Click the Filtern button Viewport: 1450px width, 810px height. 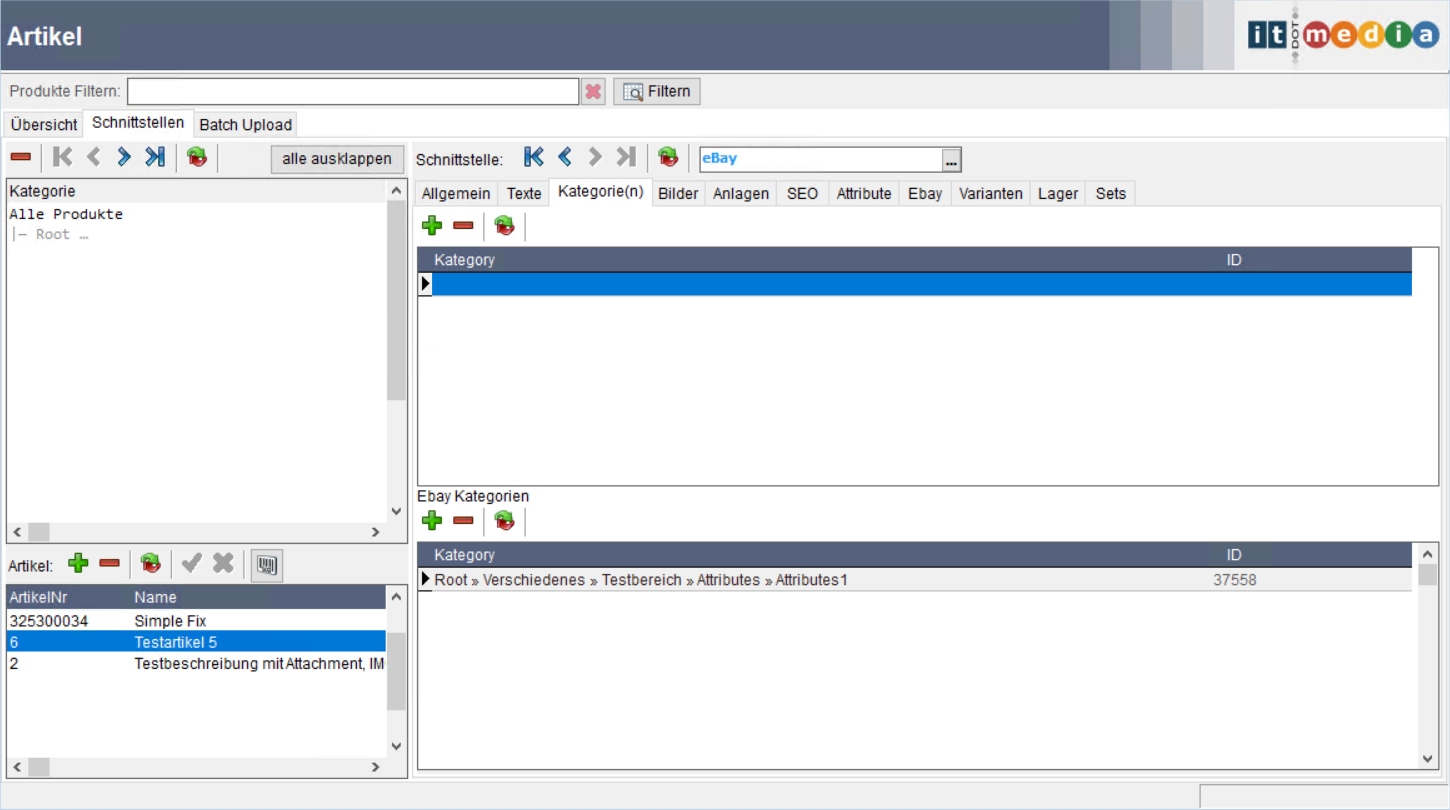pos(657,92)
